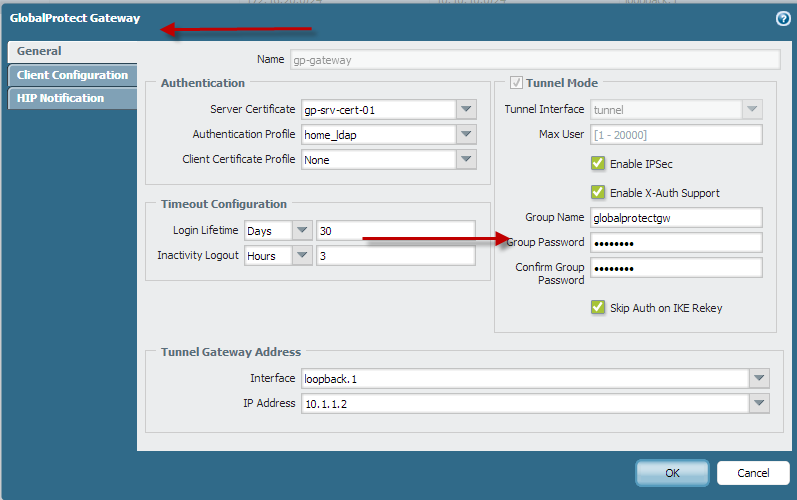
Task: Click the Server Certificate value gp-srv-cert-01
Action: 340,110
